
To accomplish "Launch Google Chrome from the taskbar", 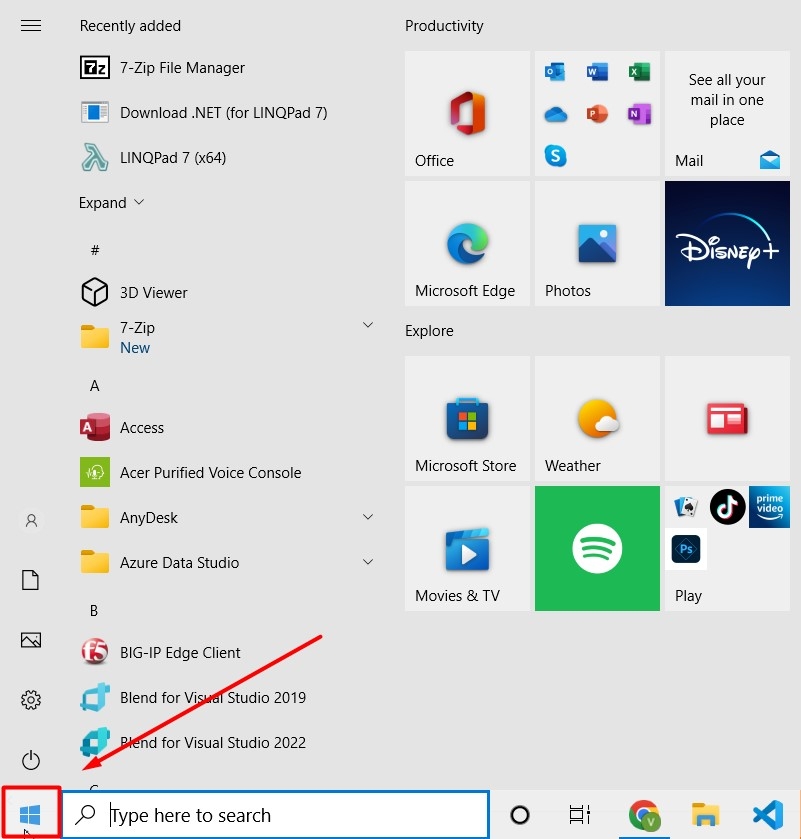I will click(x=645, y=814).
